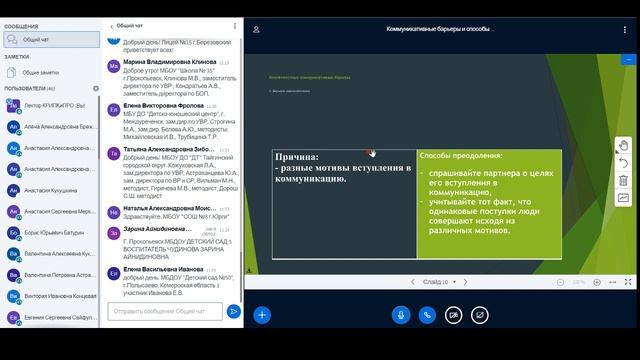Click Татьяна Зибо's purple Та avatar
640x360 pixels.
pos(114,153)
